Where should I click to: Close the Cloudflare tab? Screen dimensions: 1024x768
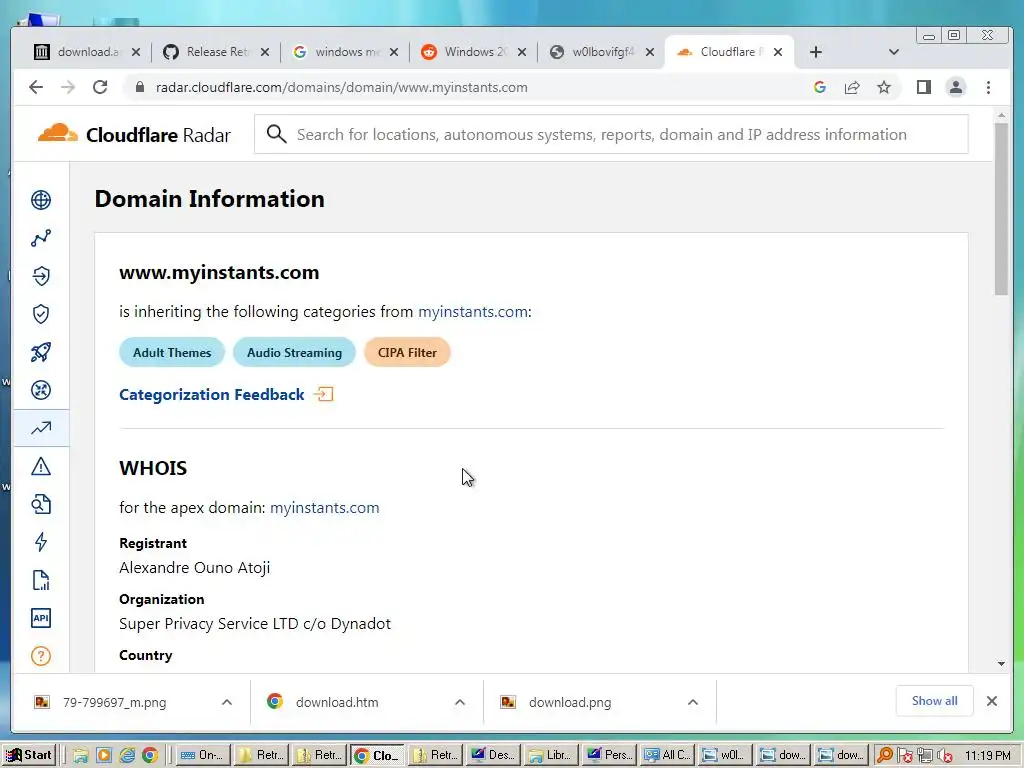click(778, 52)
